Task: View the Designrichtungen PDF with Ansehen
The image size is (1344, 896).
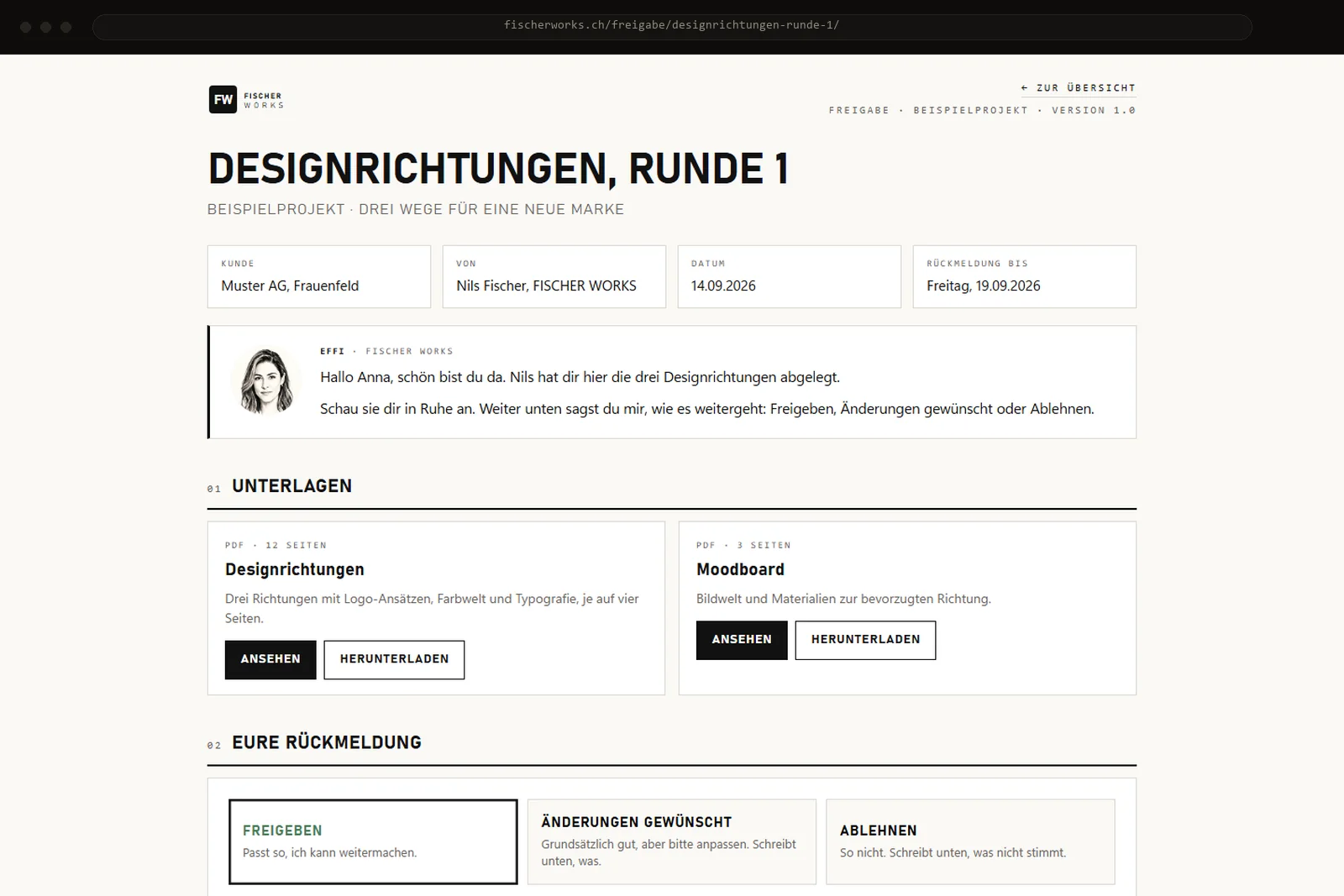Action: [x=270, y=659]
